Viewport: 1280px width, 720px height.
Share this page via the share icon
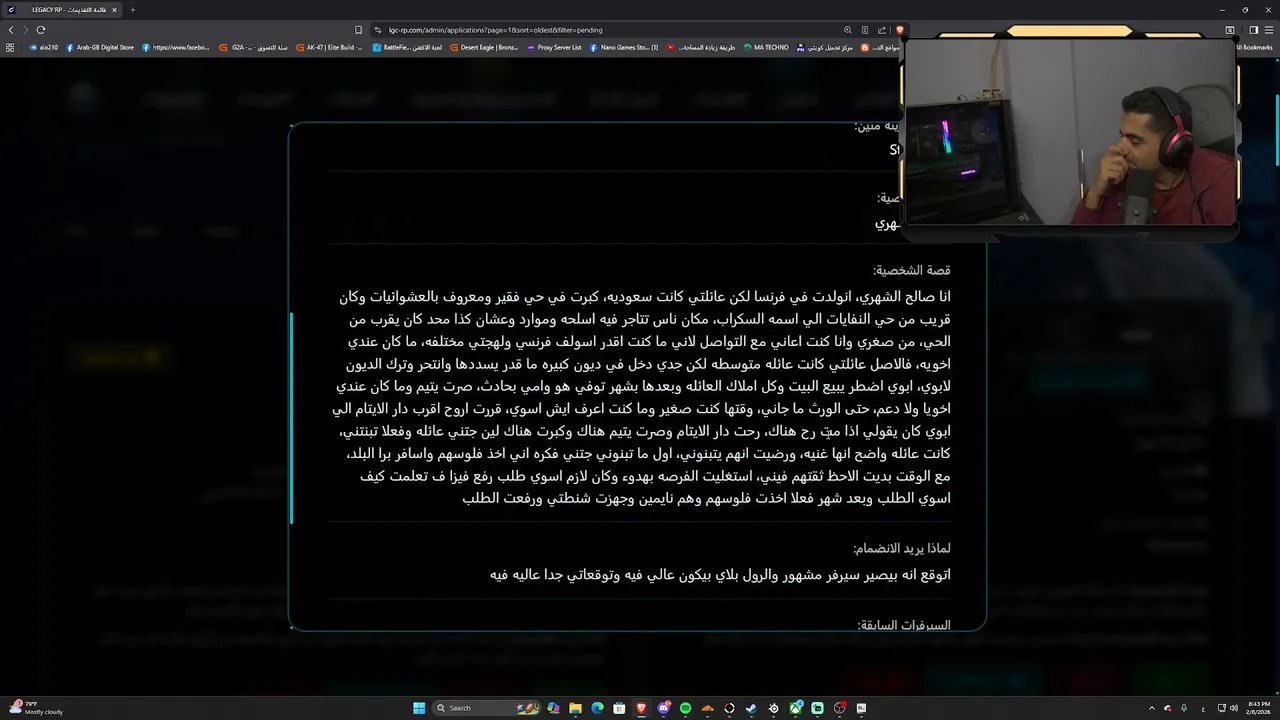[x=882, y=30]
